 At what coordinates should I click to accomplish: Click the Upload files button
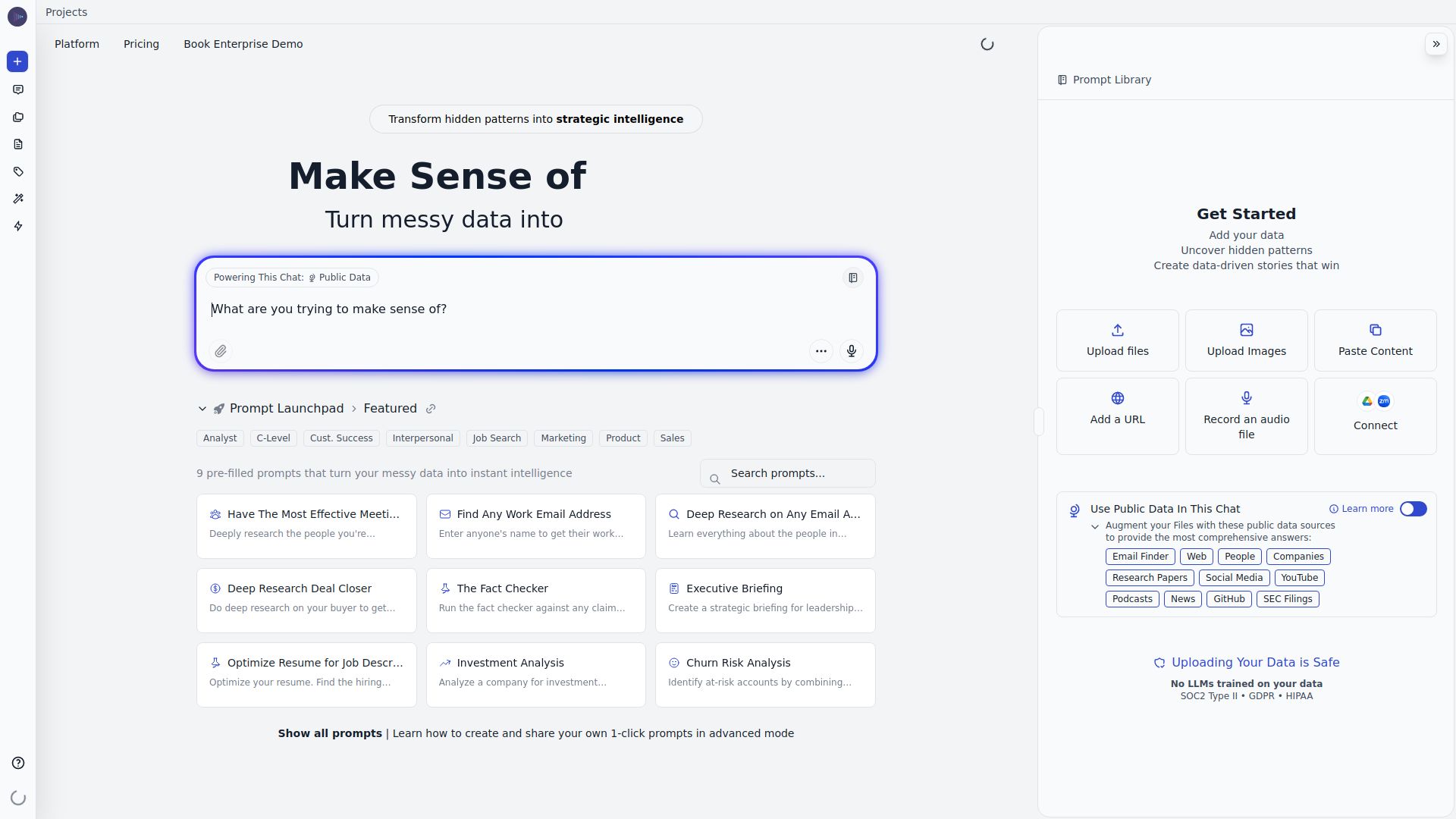pos(1116,340)
